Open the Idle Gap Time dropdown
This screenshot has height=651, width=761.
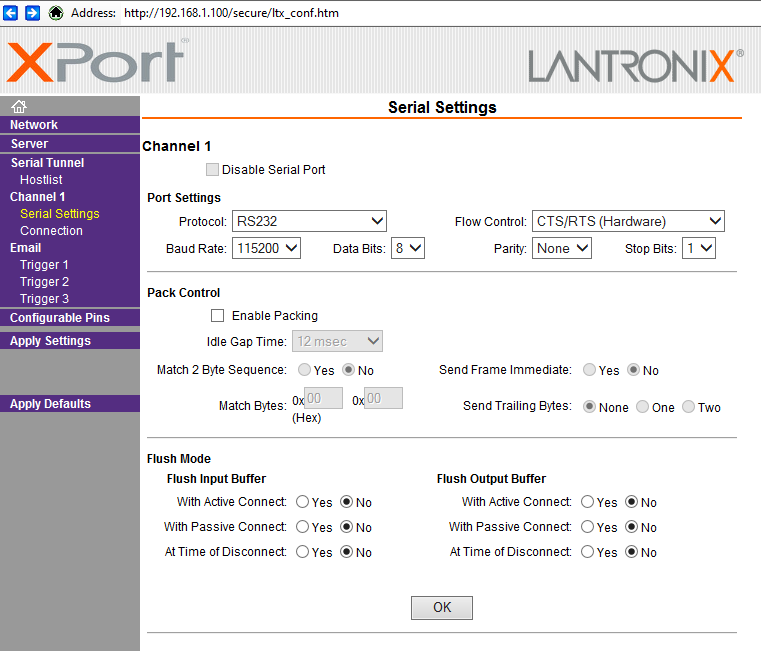click(x=337, y=341)
